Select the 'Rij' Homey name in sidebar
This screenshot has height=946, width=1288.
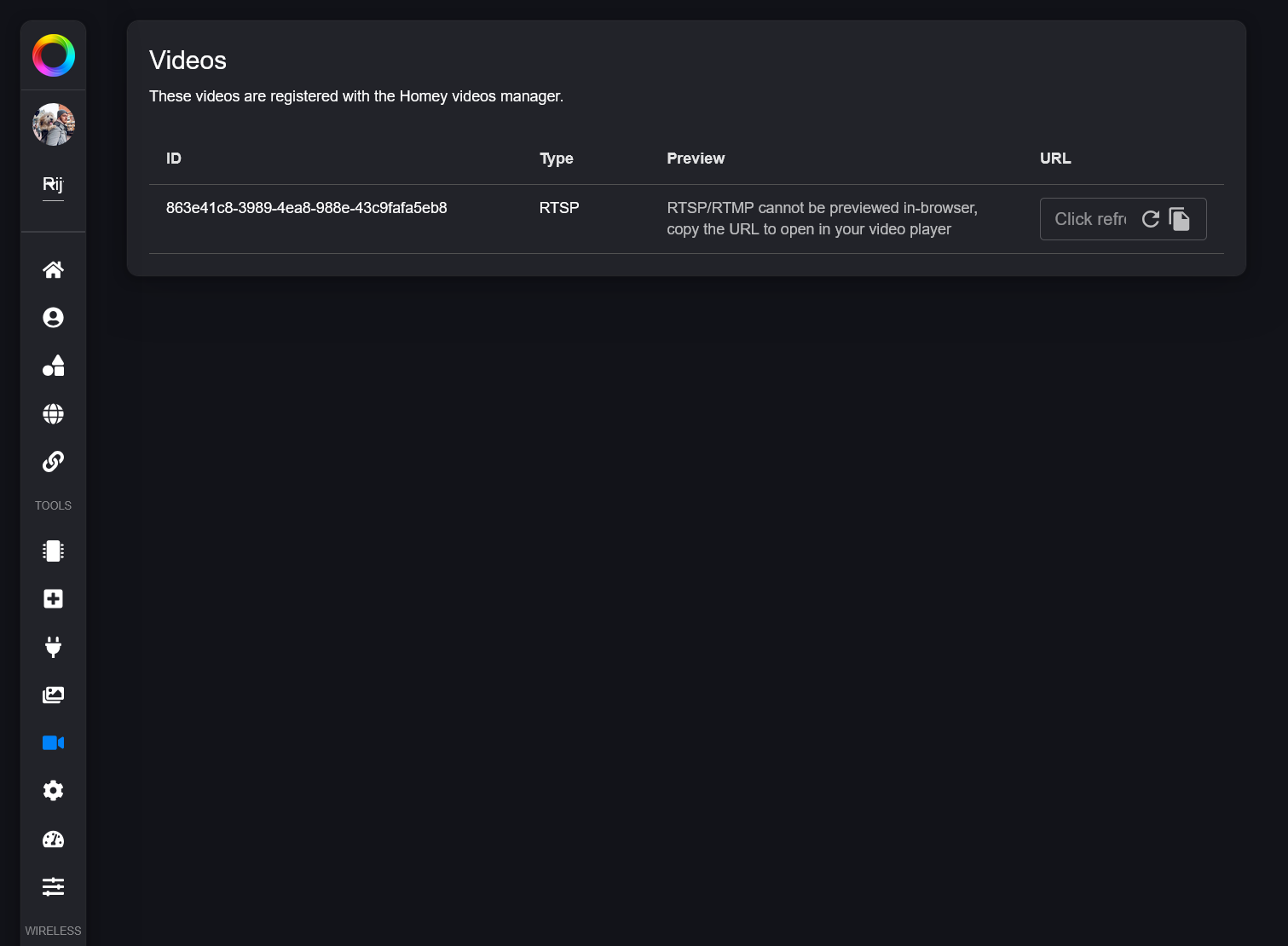click(x=53, y=185)
